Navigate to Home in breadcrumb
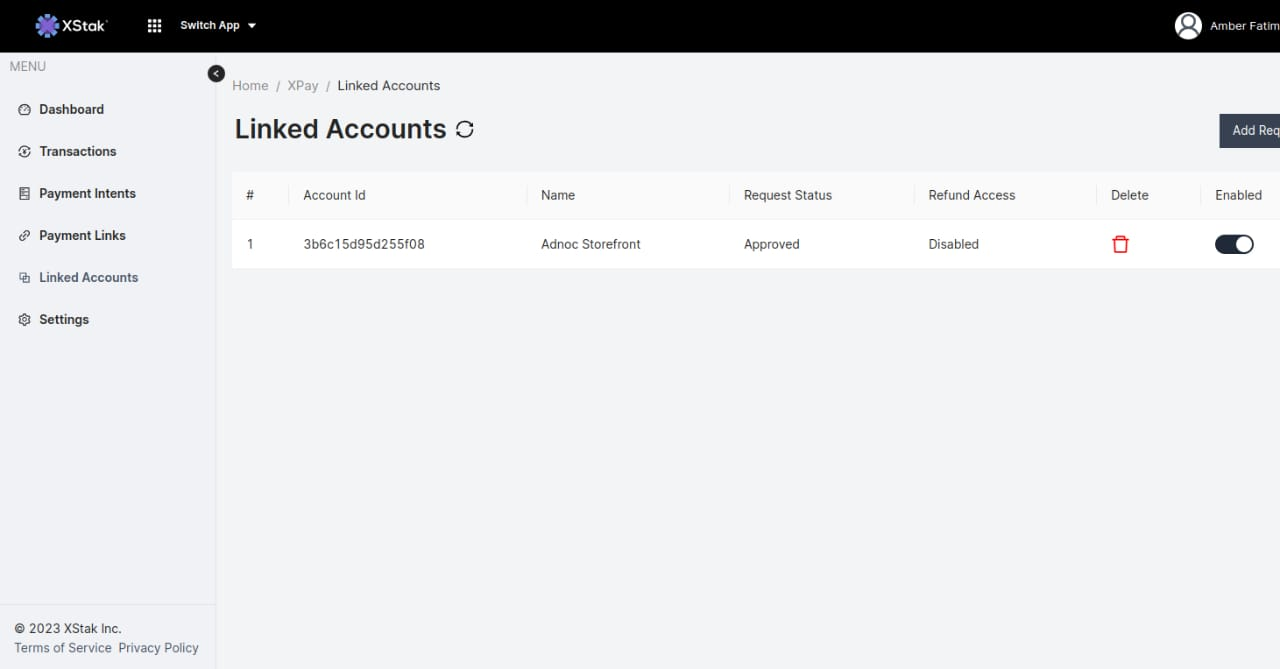Image resolution: width=1280 pixels, height=669 pixels. (250, 86)
